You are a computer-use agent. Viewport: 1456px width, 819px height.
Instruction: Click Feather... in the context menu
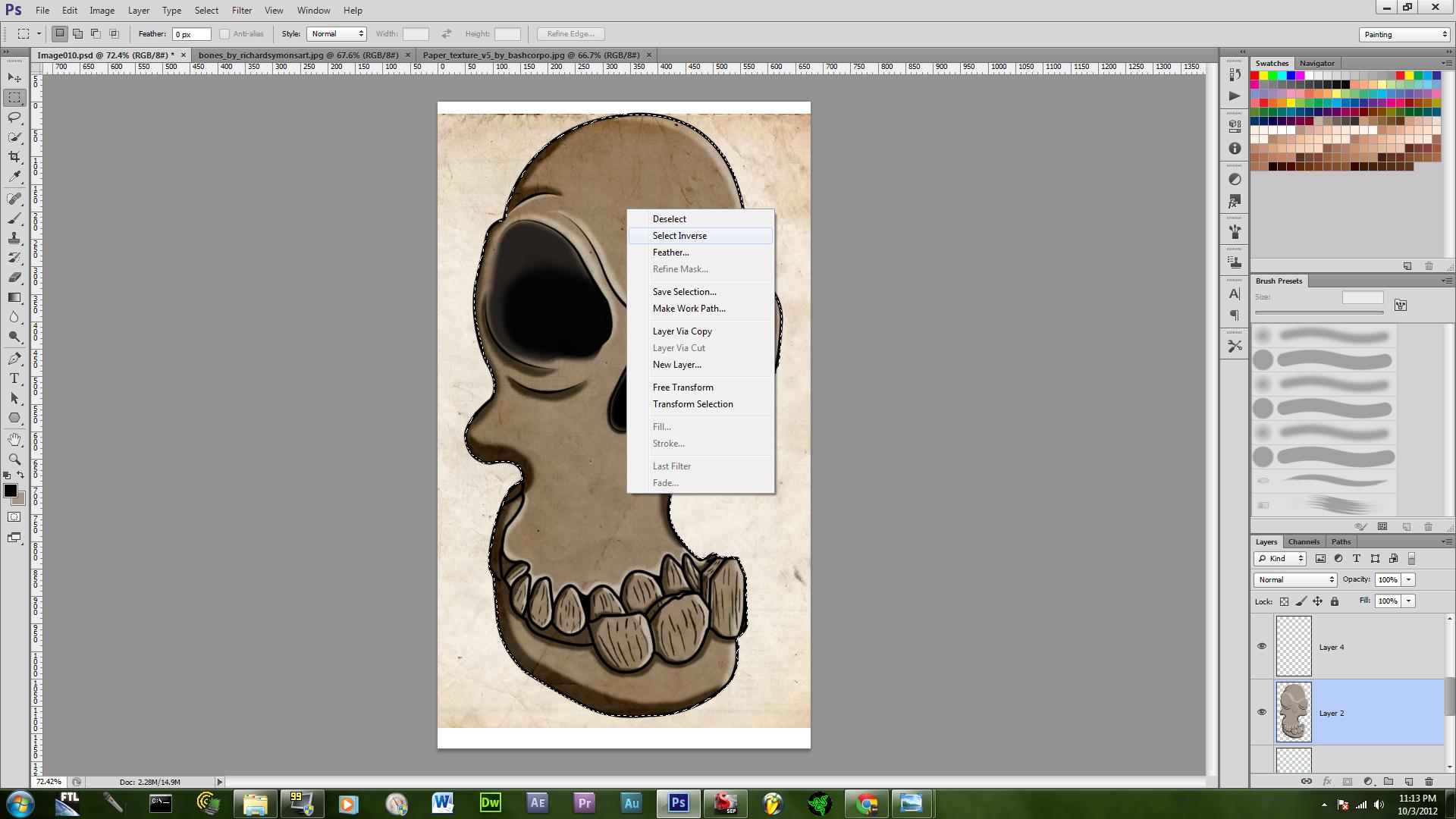pos(670,253)
